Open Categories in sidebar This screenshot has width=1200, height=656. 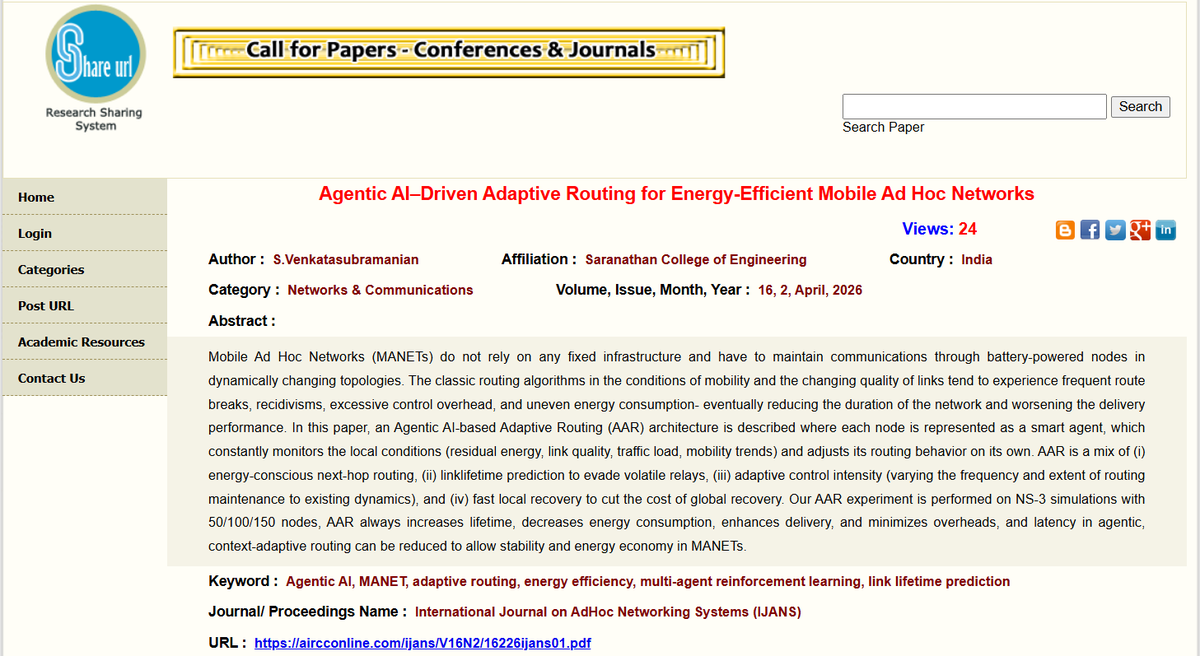(x=84, y=269)
